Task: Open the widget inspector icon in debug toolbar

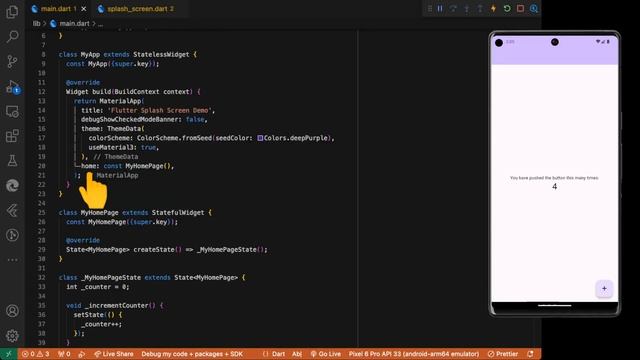Action: tap(534, 9)
